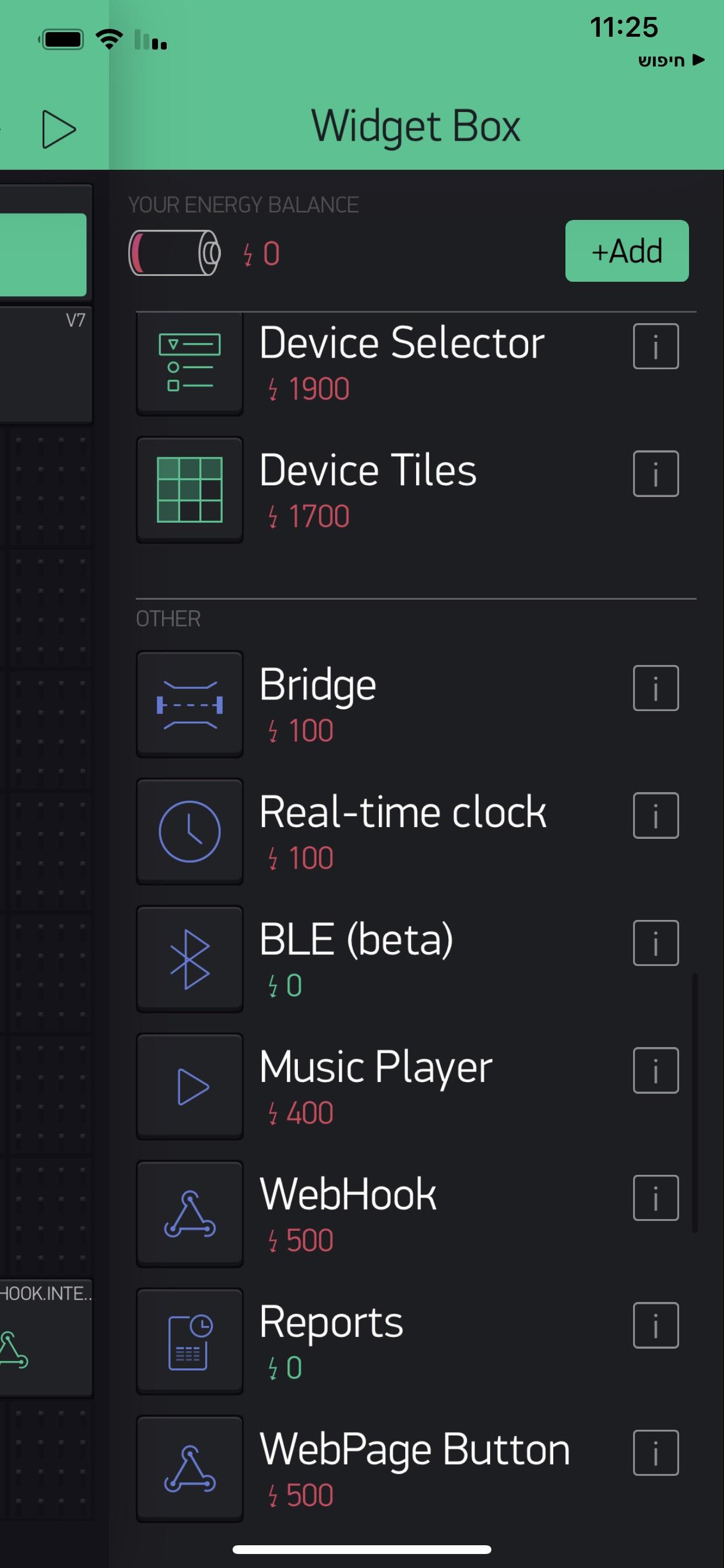
Task: View info for WebHook widget
Action: (x=655, y=1198)
